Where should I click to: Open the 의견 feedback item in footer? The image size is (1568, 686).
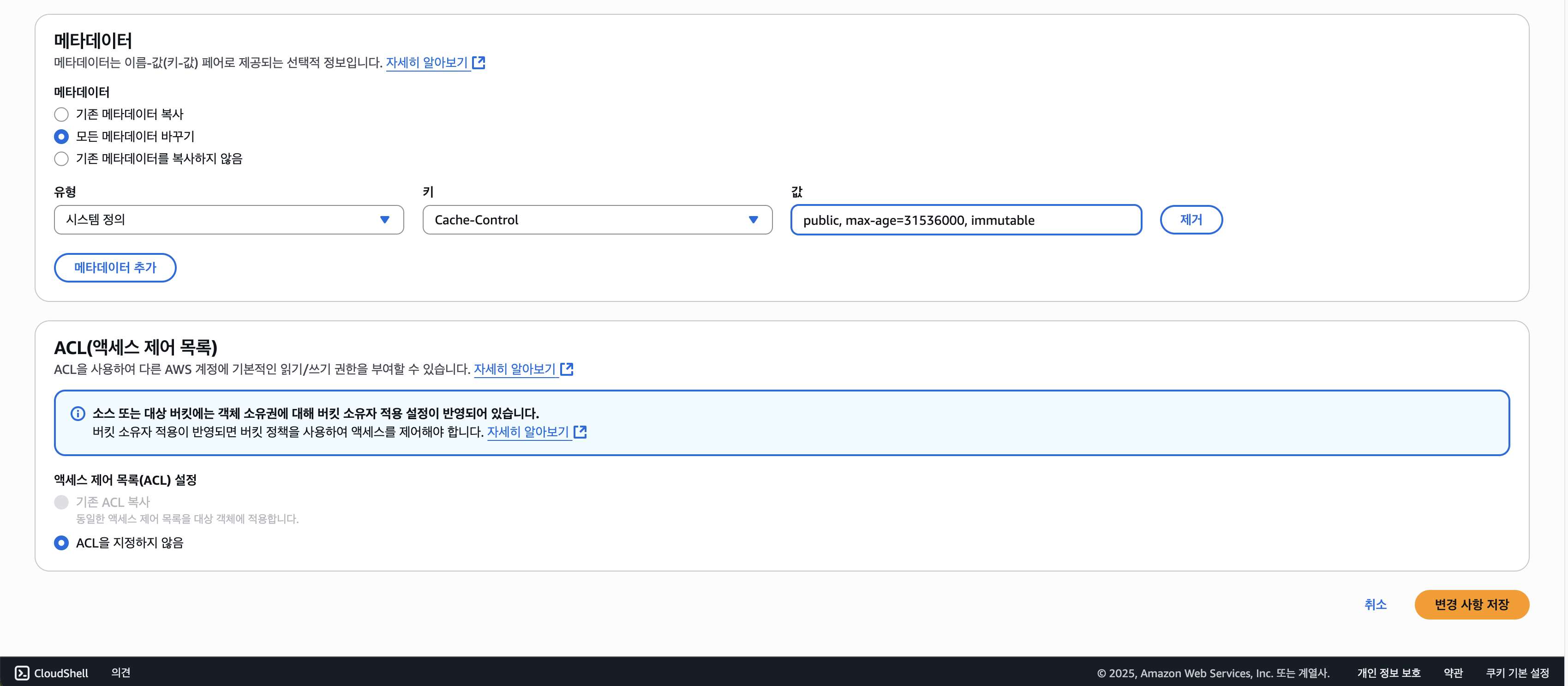click(120, 673)
